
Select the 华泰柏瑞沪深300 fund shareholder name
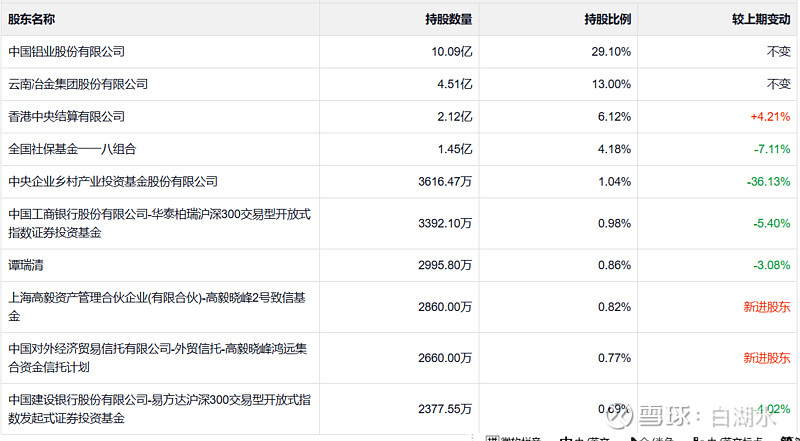pos(159,223)
